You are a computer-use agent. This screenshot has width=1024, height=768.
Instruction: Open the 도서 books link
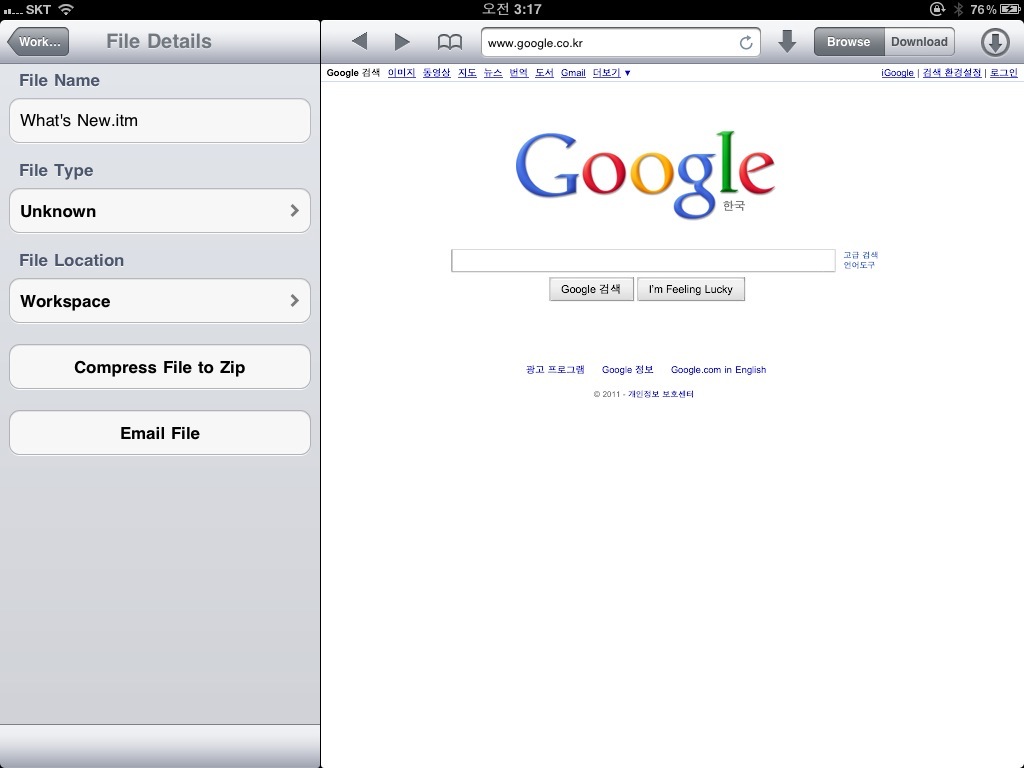click(544, 72)
